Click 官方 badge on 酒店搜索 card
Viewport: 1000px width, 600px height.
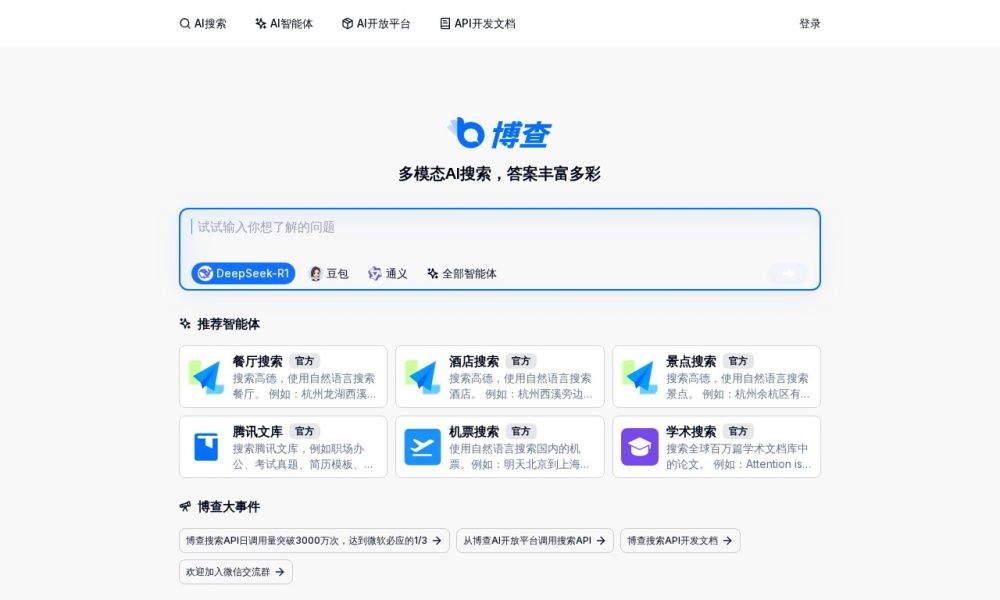[x=520, y=361]
